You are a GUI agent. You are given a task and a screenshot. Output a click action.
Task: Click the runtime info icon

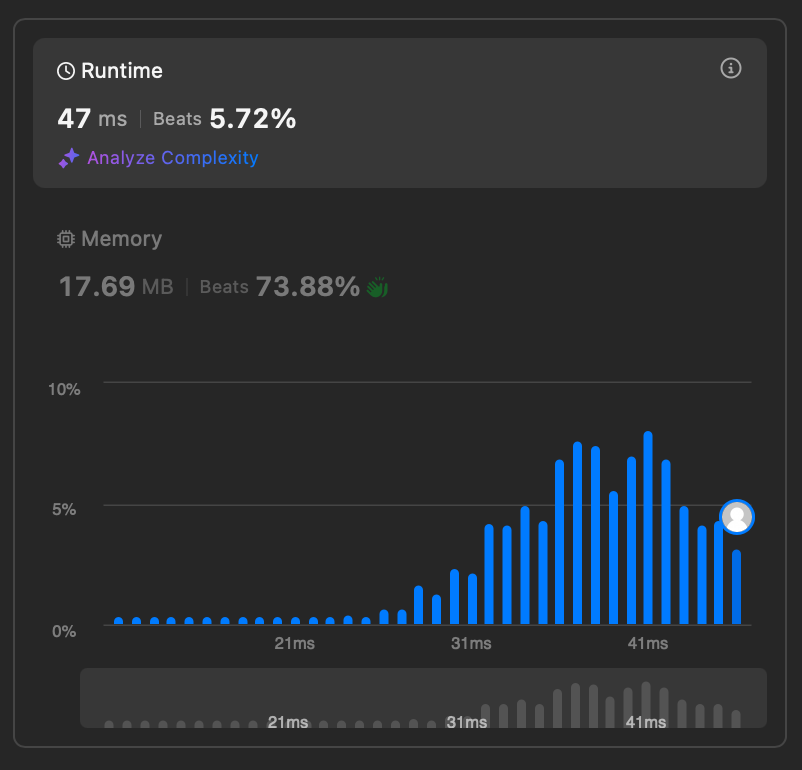pos(730,68)
